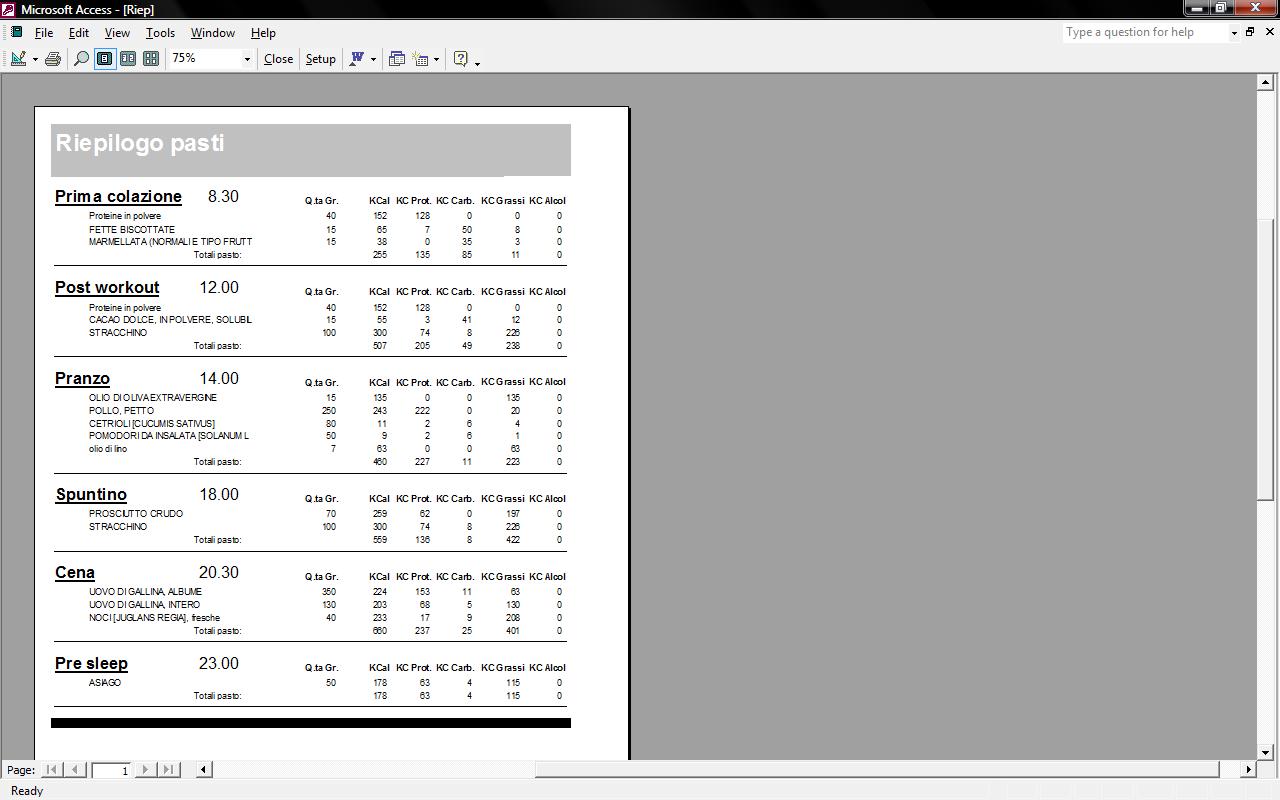Image resolution: width=1280 pixels, height=800 pixels.
Task: Click the Database Window icon
Action: [x=396, y=59]
